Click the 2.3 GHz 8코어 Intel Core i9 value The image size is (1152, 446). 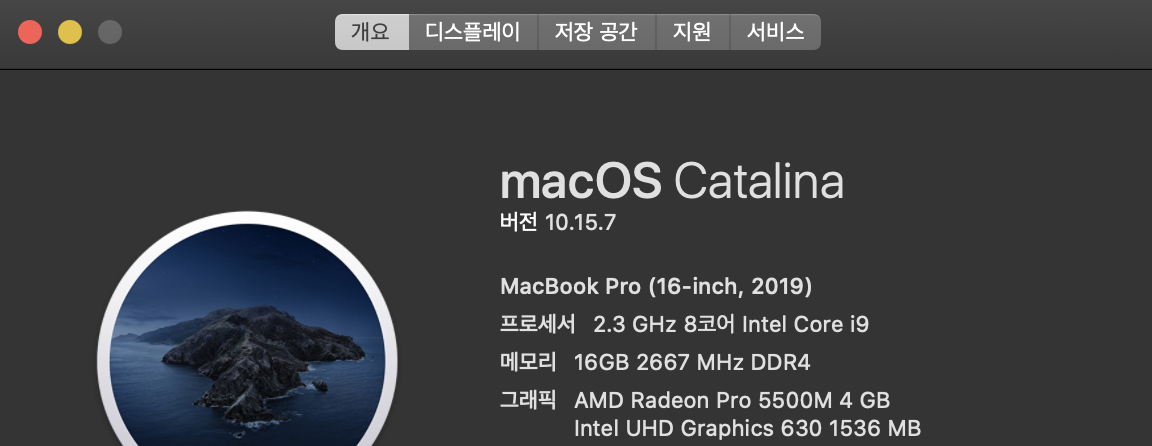pos(731,324)
